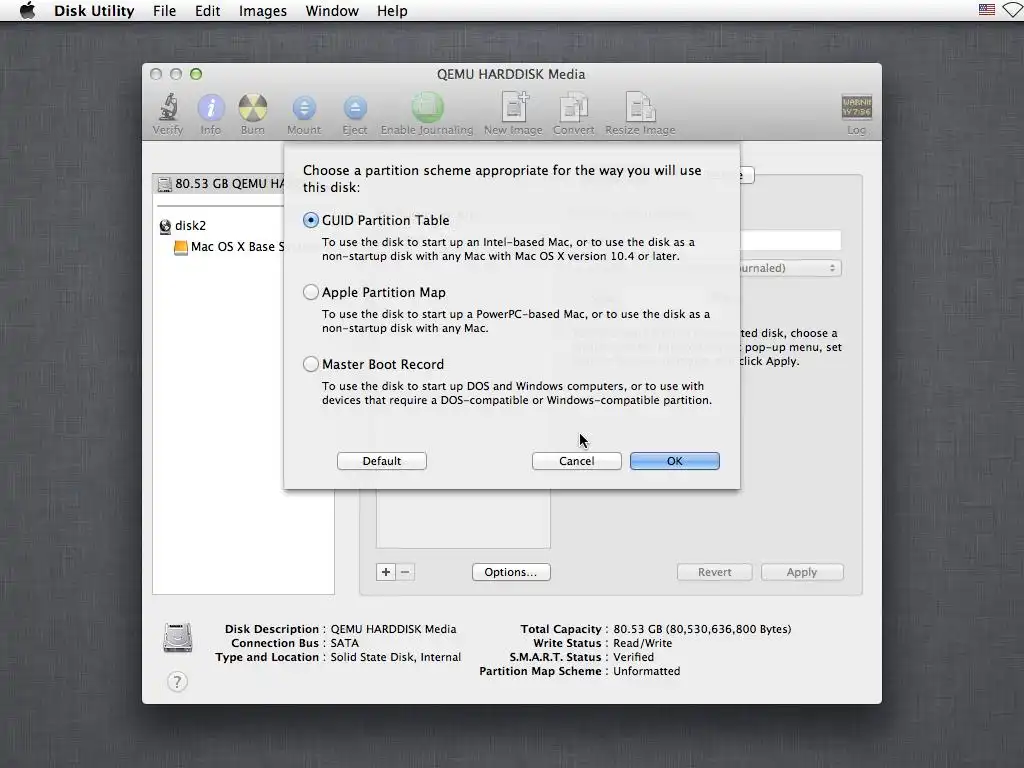This screenshot has width=1024, height=768.
Task: Open the Info toolbar icon
Action: click(210, 108)
